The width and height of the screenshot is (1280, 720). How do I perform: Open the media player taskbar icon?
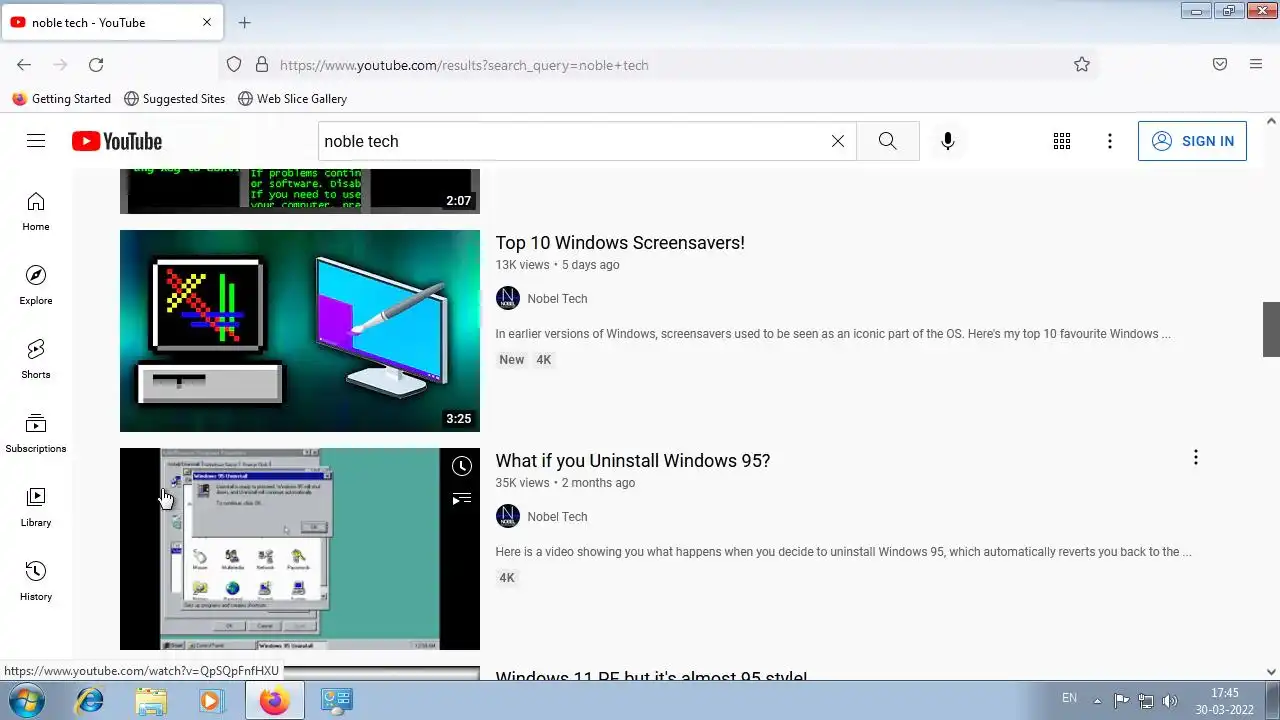(x=211, y=700)
